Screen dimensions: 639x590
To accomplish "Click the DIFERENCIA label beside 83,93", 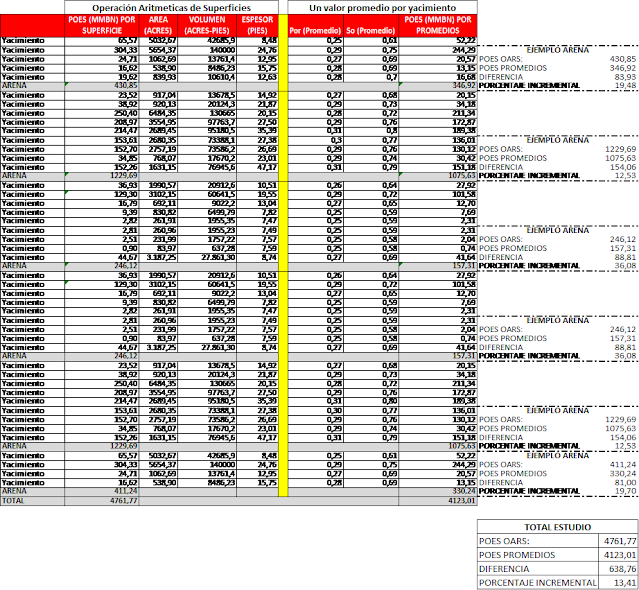I will (x=501, y=77).
